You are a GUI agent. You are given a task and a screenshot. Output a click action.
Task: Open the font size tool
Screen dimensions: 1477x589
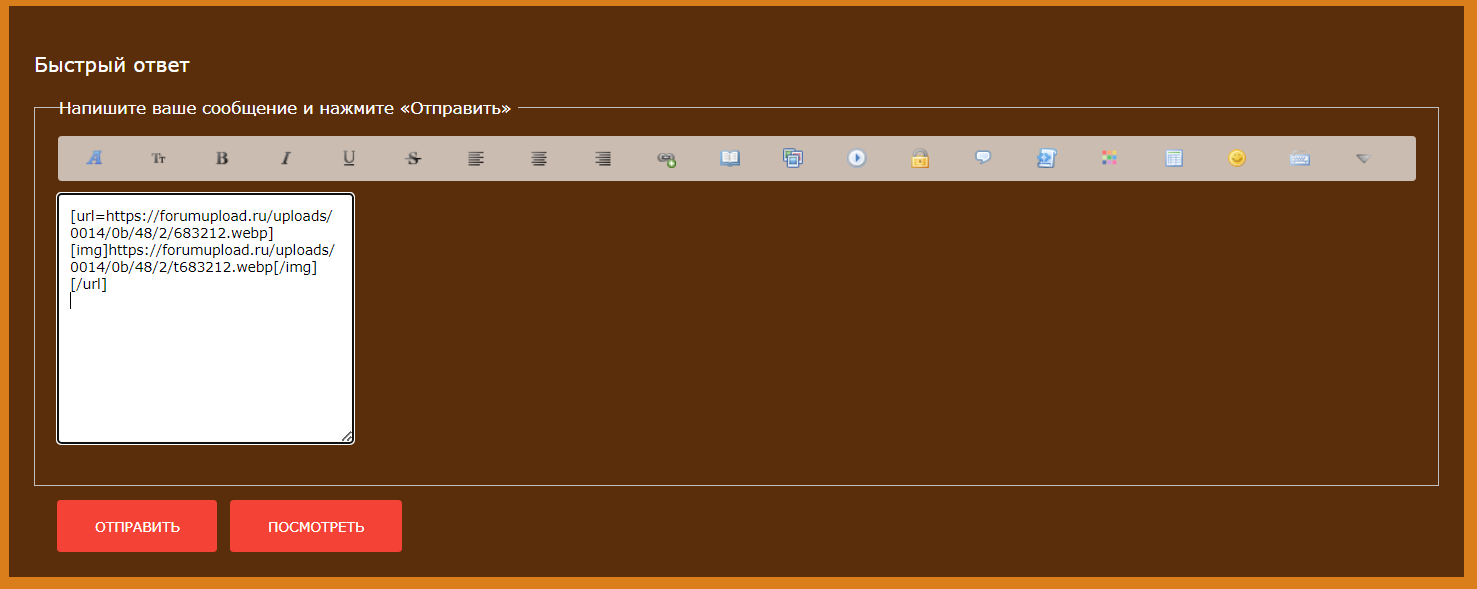pos(158,158)
